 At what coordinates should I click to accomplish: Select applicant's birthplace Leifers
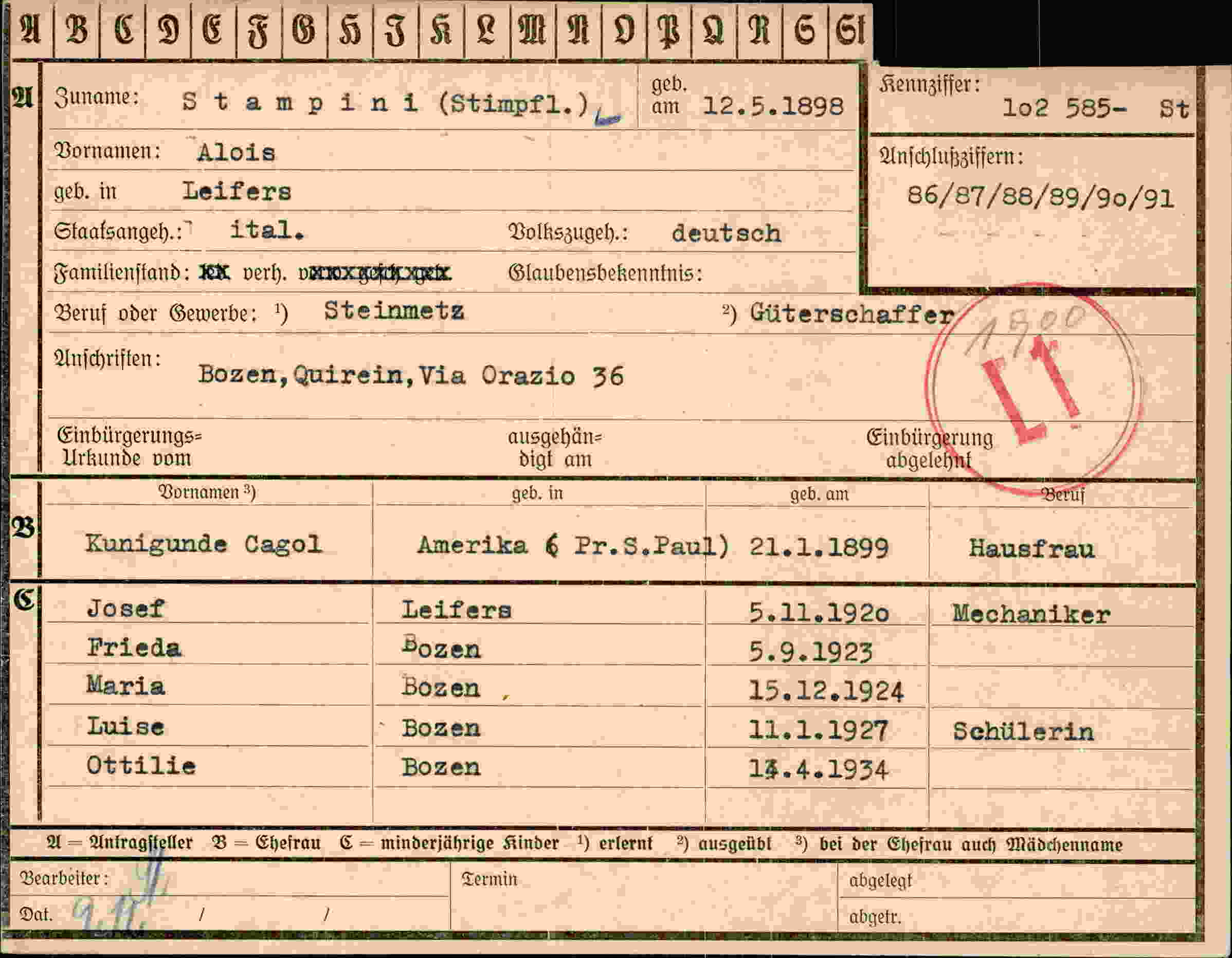click(x=237, y=192)
